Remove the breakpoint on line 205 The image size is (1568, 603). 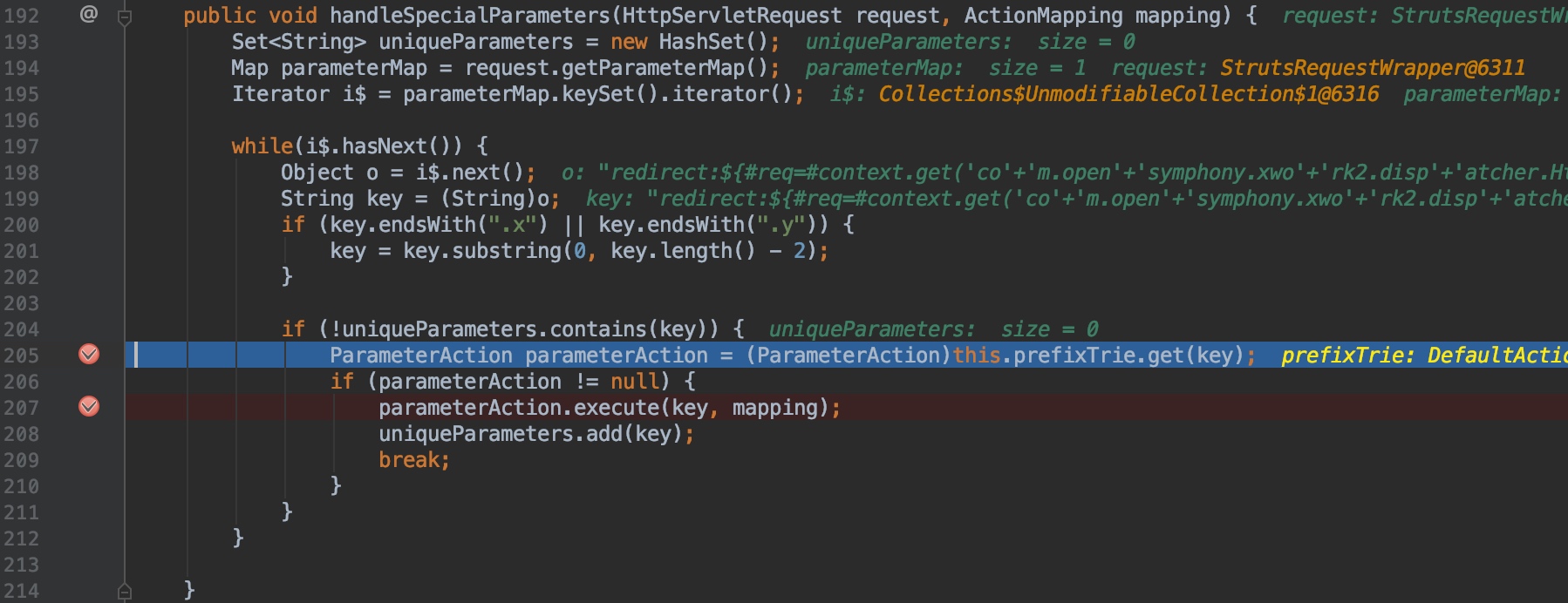[89, 354]
